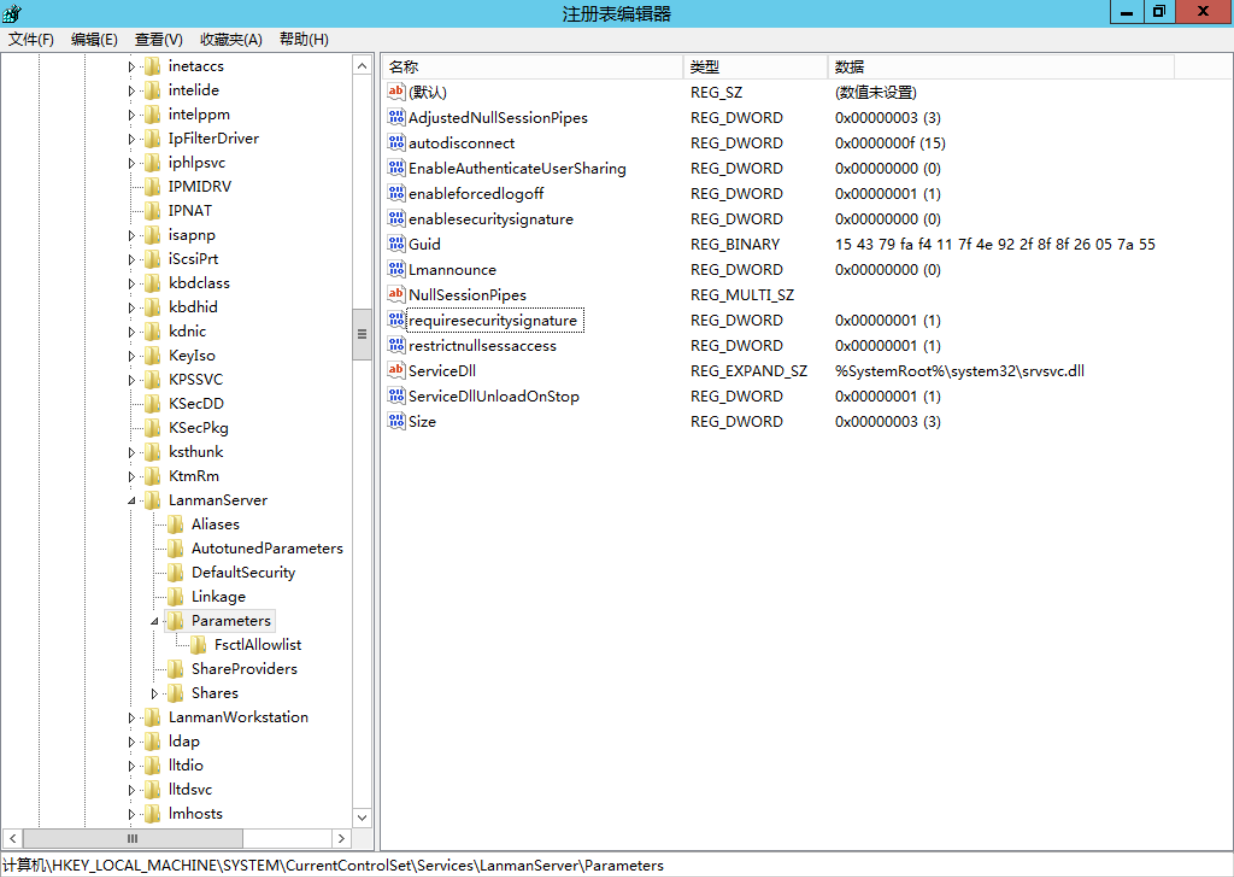Click the FsctlAllowlist folder icon
1234x877 pixels.
click(198, 644)
